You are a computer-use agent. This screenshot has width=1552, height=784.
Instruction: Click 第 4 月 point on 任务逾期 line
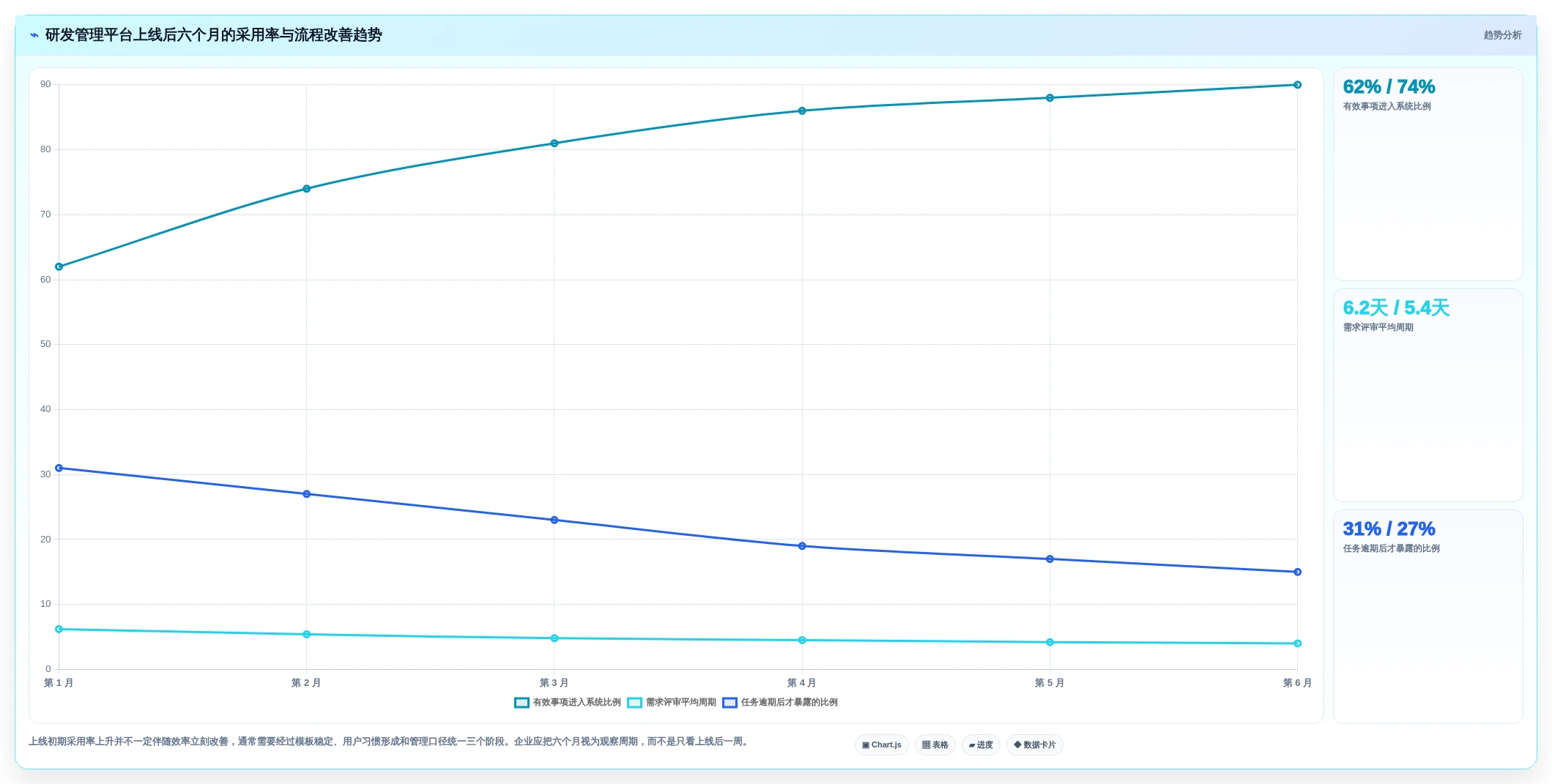point(802,546)
